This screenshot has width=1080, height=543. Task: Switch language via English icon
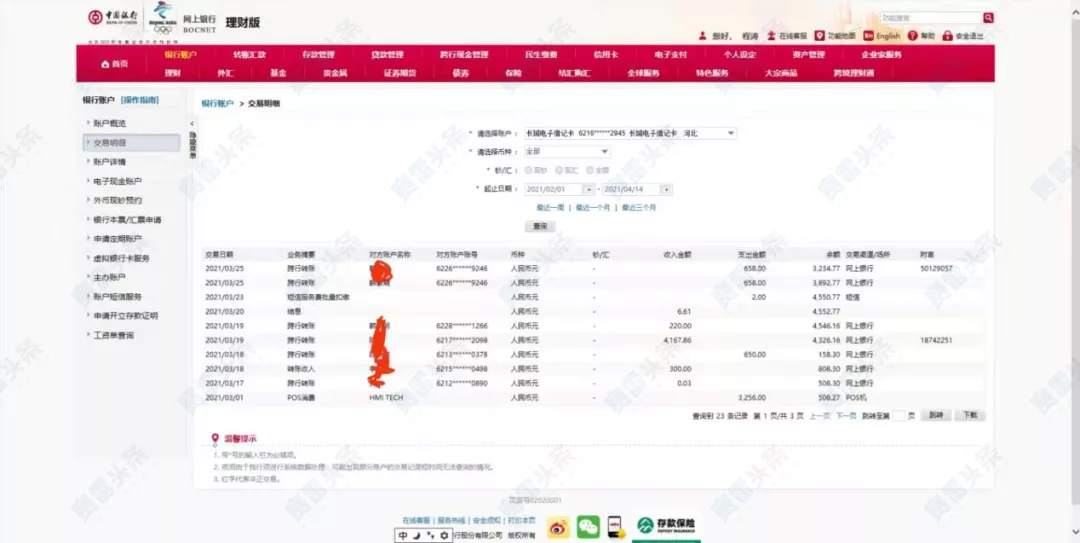tap(869, 36)
